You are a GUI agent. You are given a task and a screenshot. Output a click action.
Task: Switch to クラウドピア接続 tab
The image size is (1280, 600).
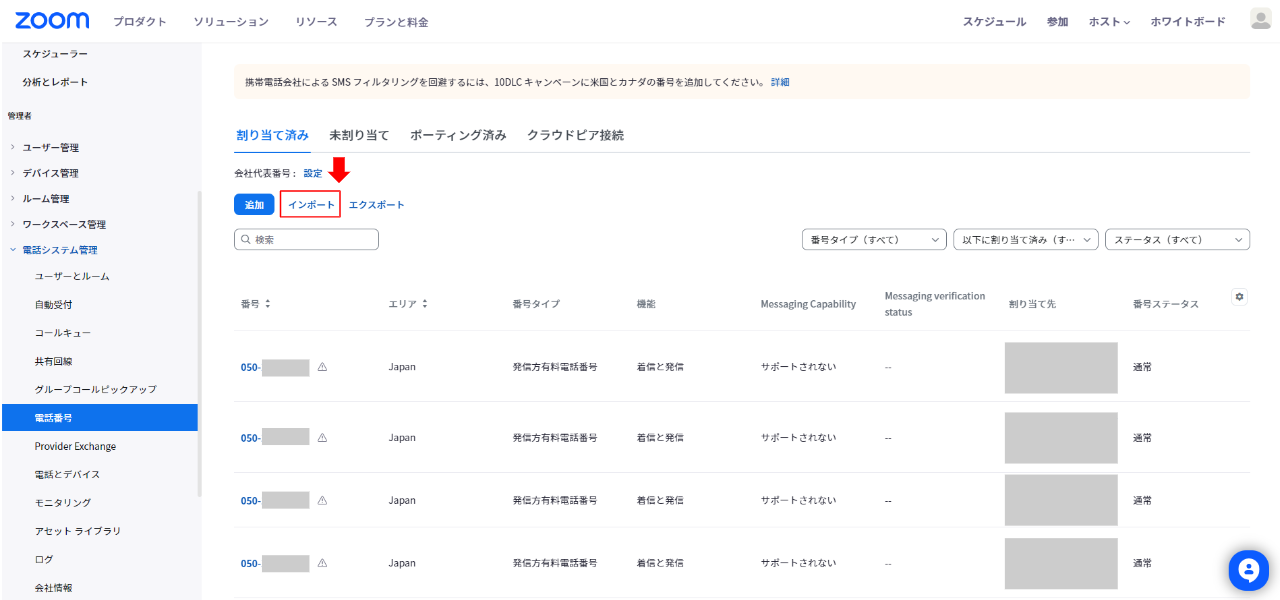(575, 135)
